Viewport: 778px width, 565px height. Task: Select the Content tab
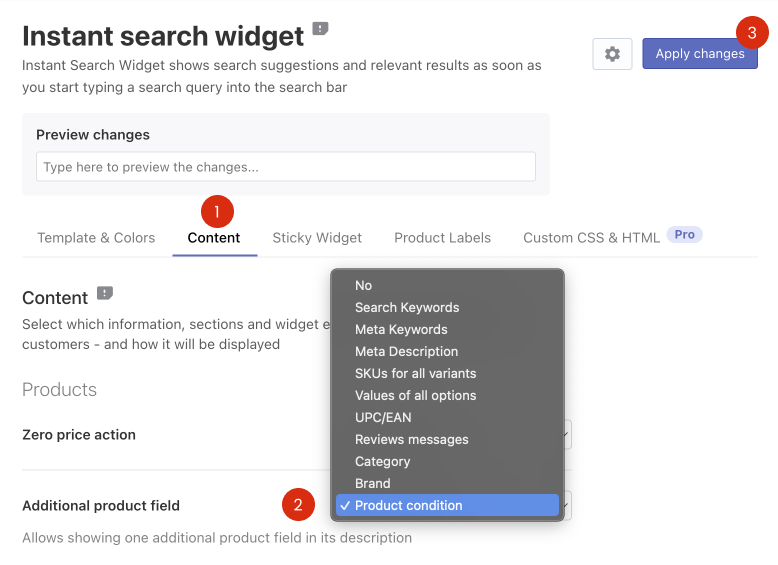click(x=214, y=238)
